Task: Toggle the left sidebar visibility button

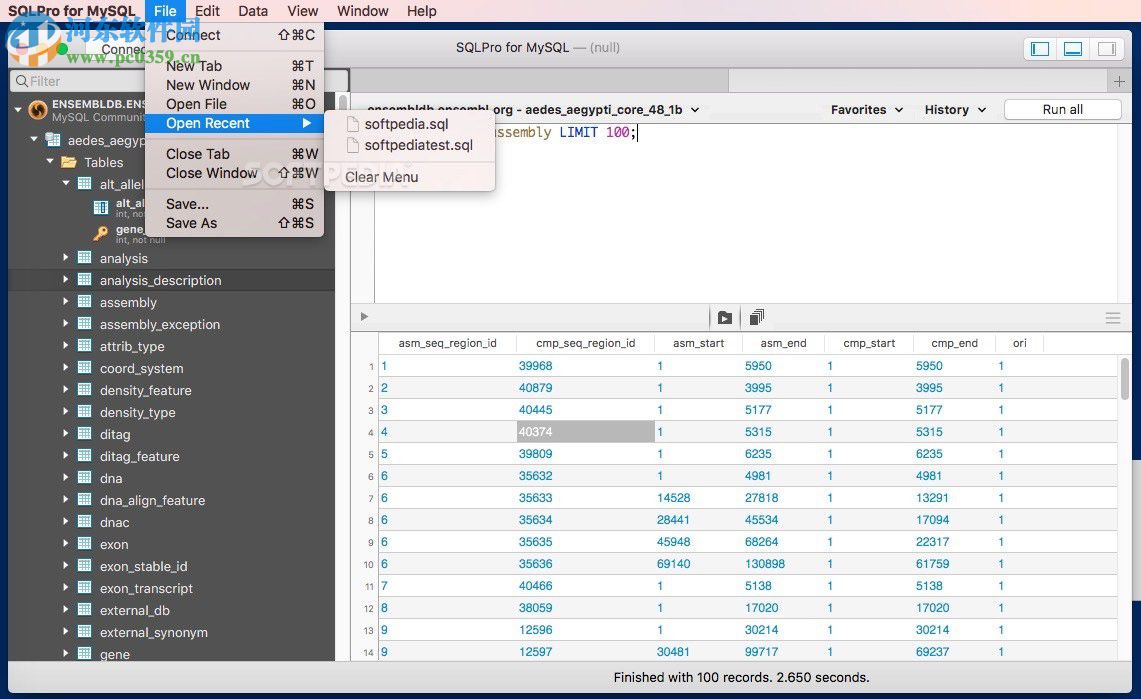Action: point(1038,48)
